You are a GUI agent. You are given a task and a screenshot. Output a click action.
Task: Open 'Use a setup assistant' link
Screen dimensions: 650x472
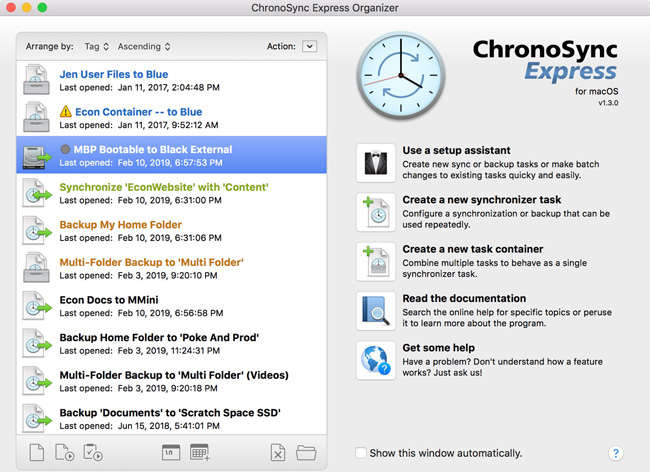click(456, 150)
